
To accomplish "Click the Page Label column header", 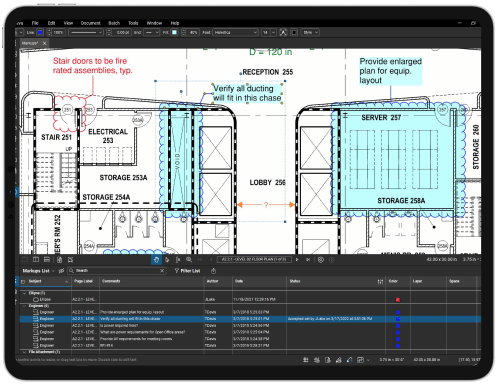I will click(x=86, y=281).
